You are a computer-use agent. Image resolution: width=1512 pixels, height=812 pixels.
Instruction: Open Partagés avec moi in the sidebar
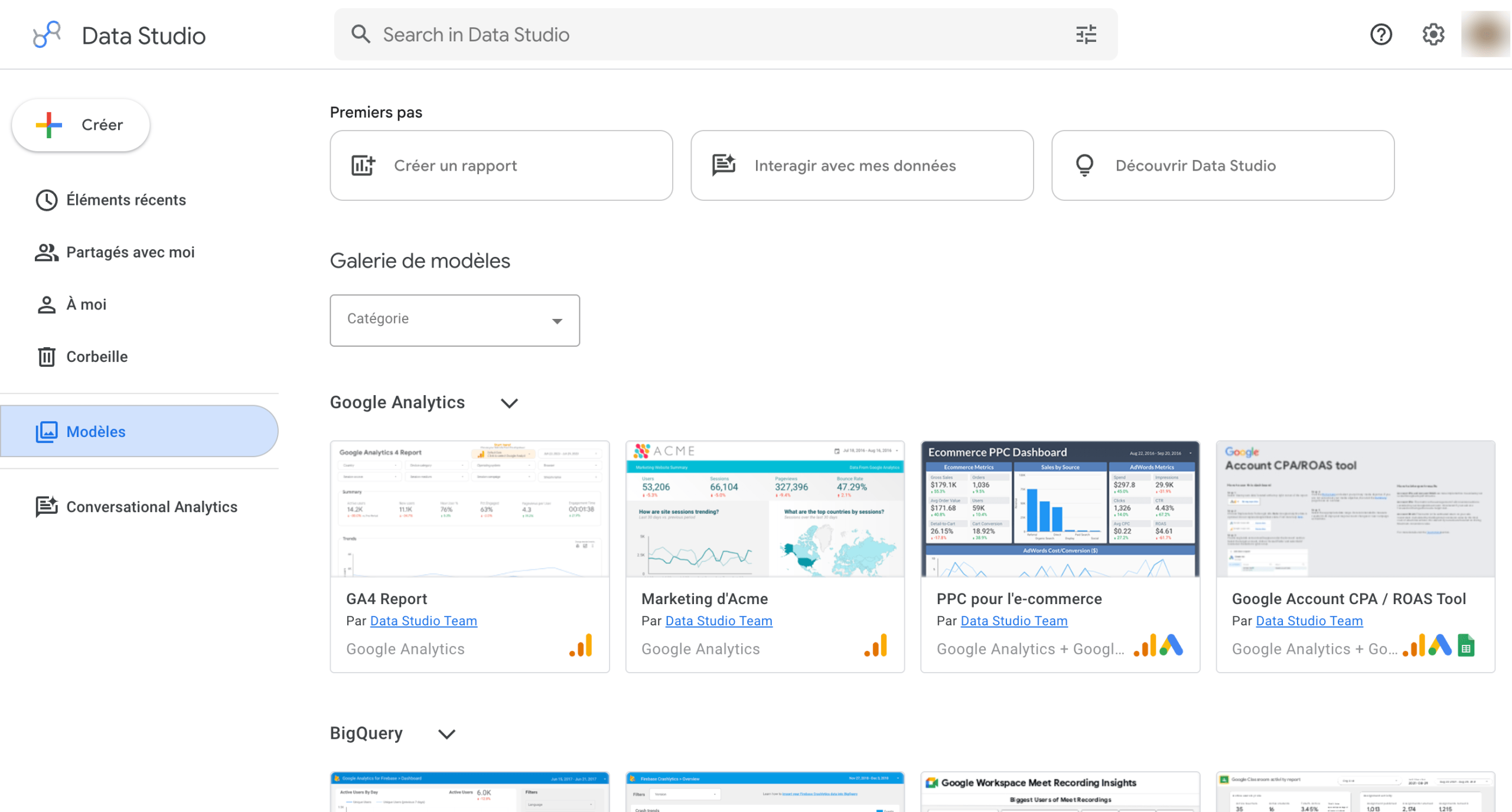(139, 252)
